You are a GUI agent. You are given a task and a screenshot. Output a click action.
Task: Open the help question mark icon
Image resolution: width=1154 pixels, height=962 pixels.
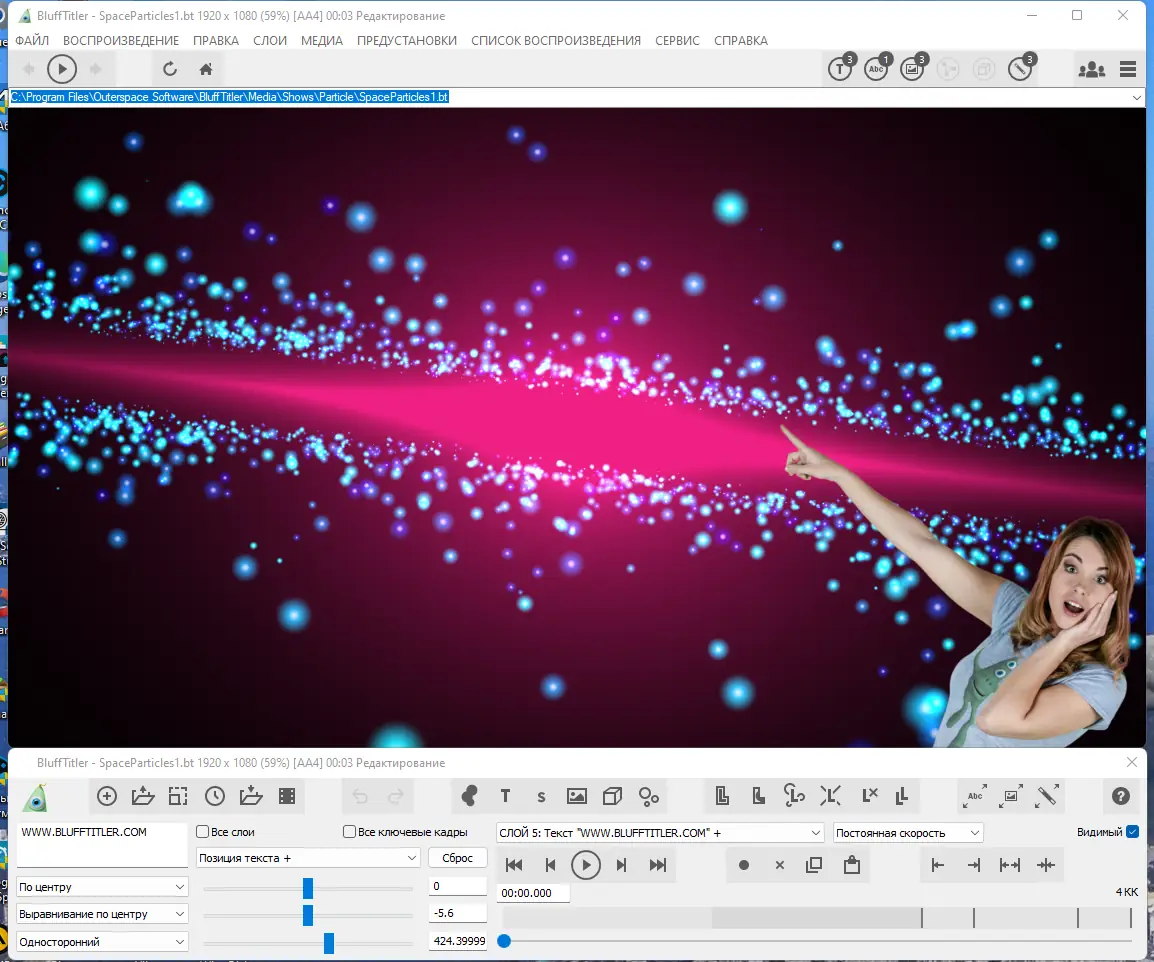1120,796
